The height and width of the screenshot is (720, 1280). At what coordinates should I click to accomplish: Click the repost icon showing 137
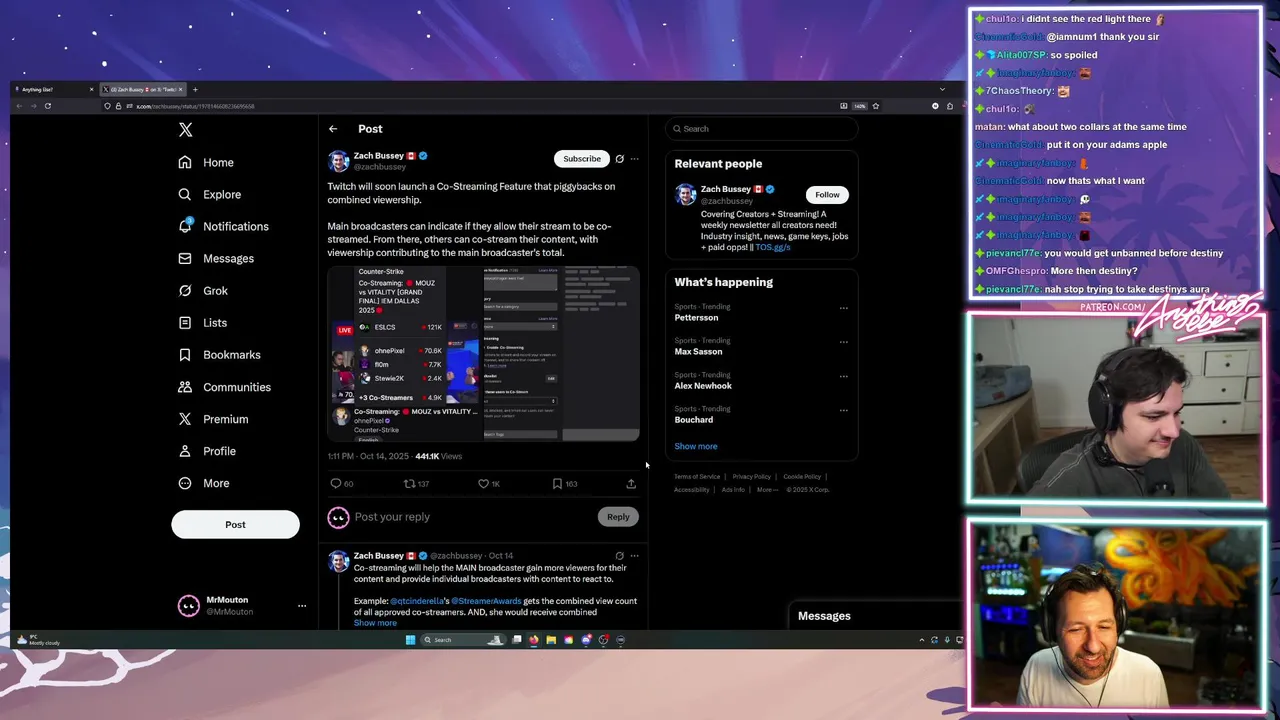(x=409, y=484)
